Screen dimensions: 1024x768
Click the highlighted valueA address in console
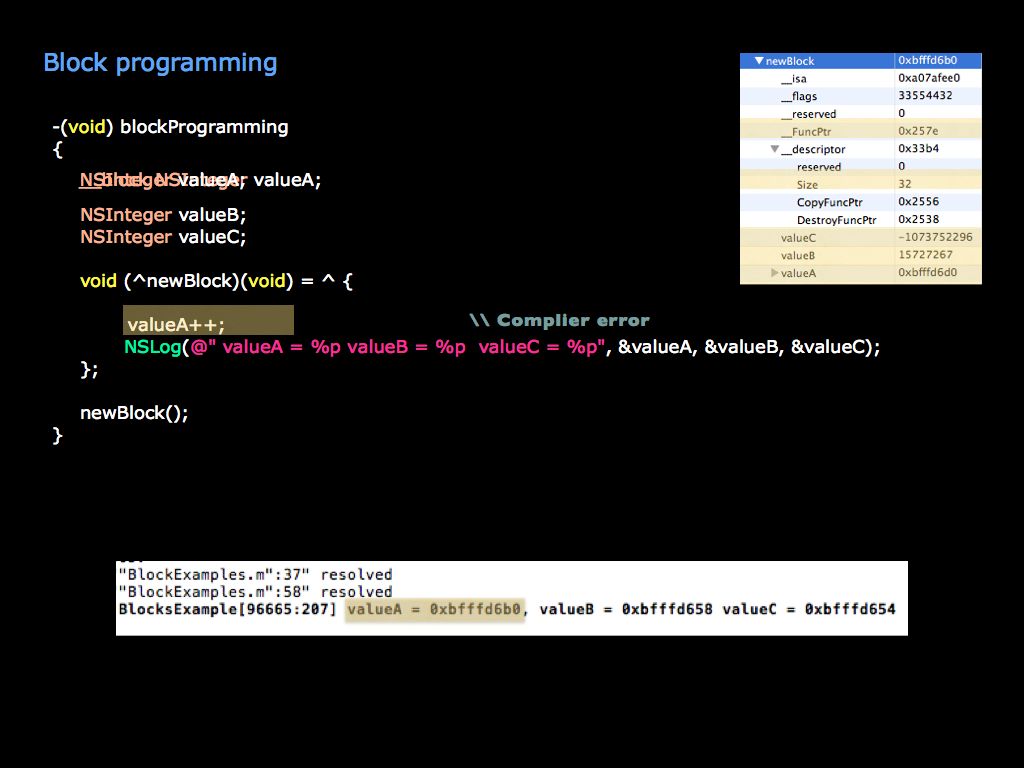point(435,609)
